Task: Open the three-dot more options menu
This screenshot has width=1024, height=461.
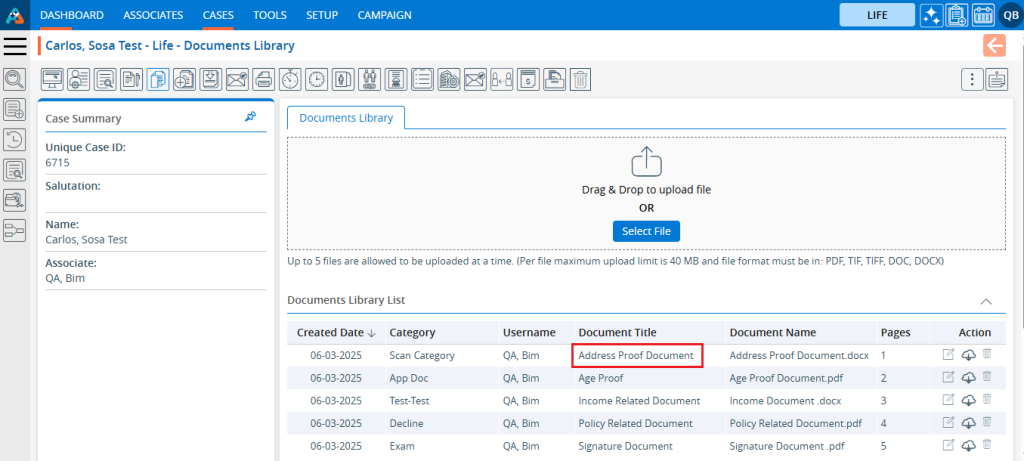Action: click(970, 80)
